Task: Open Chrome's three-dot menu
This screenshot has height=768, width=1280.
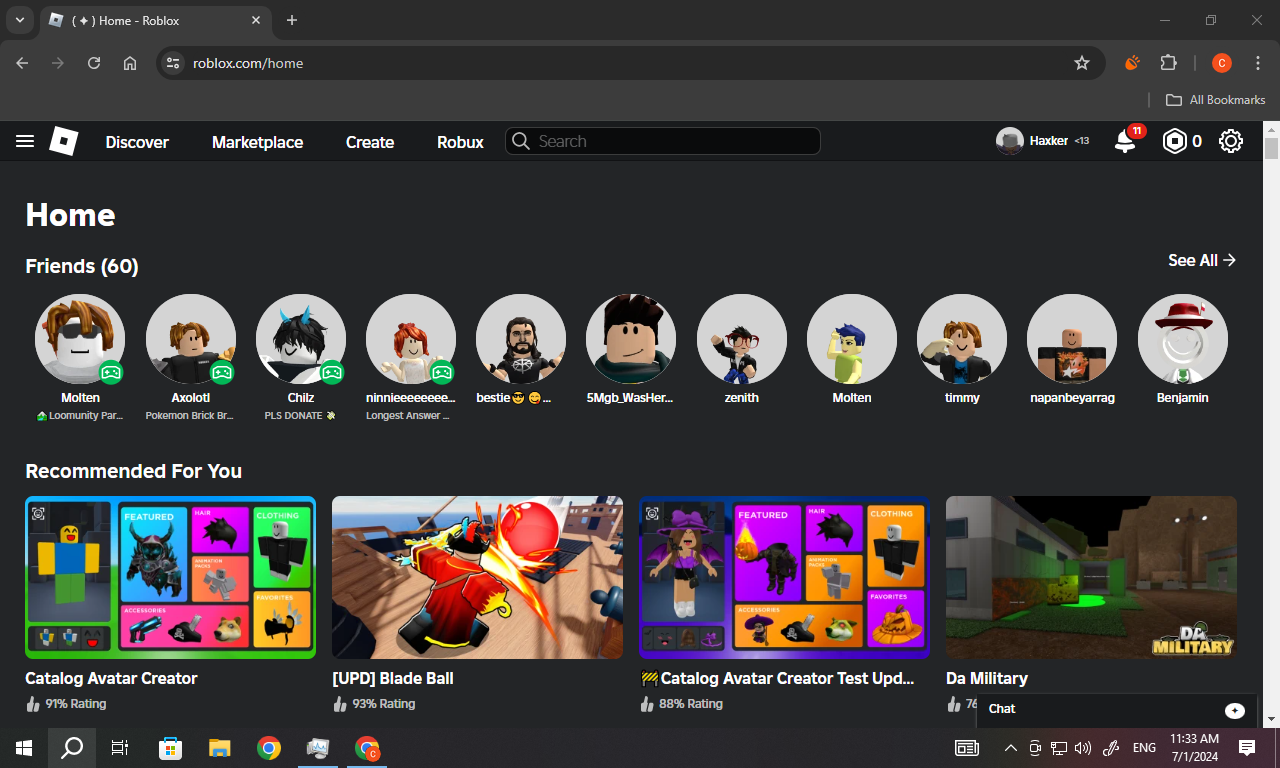Action: click(1258, 63)
